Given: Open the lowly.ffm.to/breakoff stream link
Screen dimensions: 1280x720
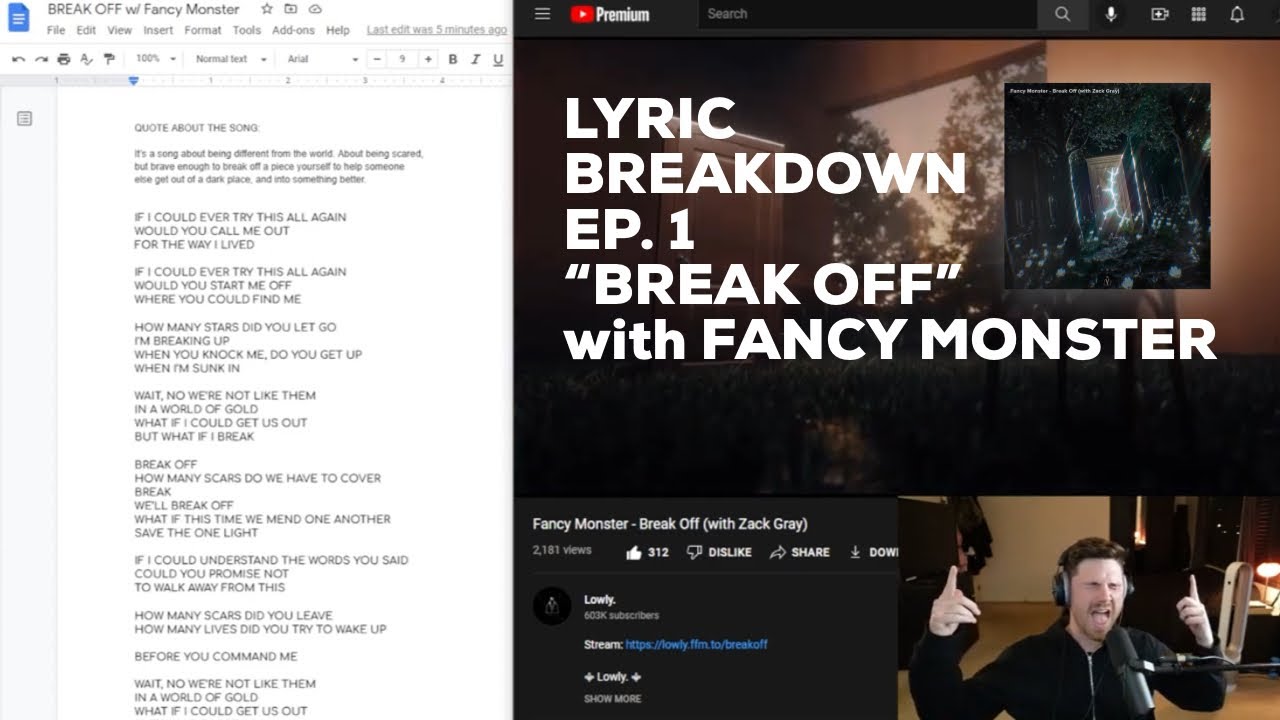Looking at the screenshot, I should (x=696, y=645).
